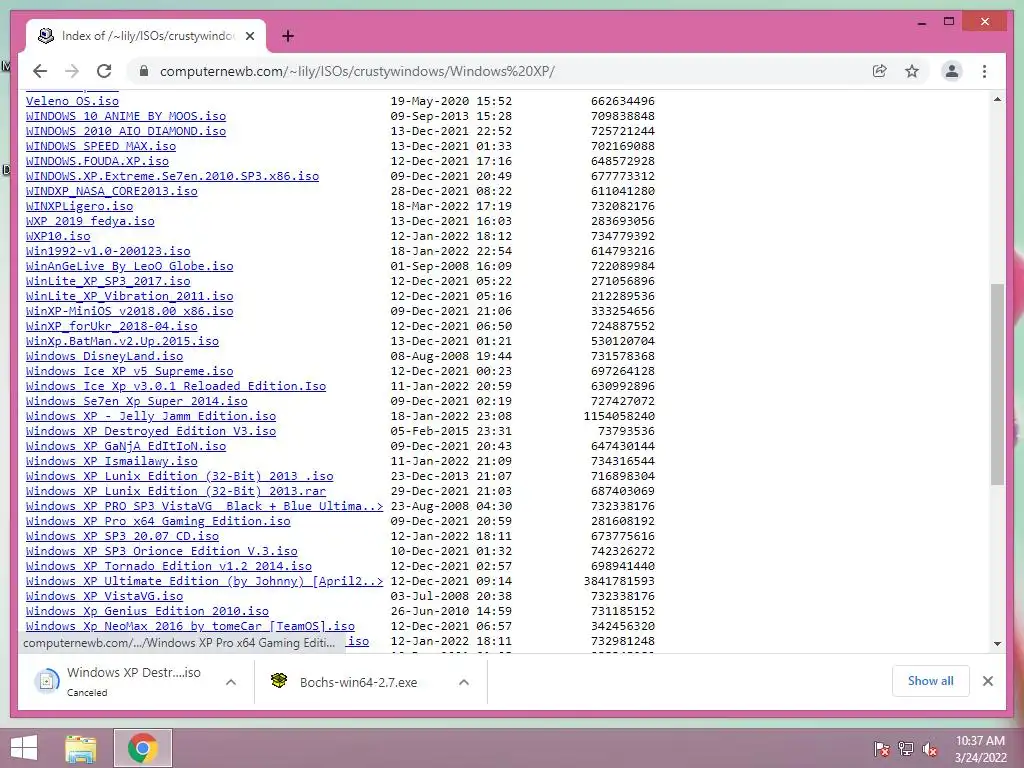This screenshot has height=768, width=1024.
Task: Open Windows Ice Xp v3.0.1 Reloaded Edition link
Action: (x=176, y=387)
